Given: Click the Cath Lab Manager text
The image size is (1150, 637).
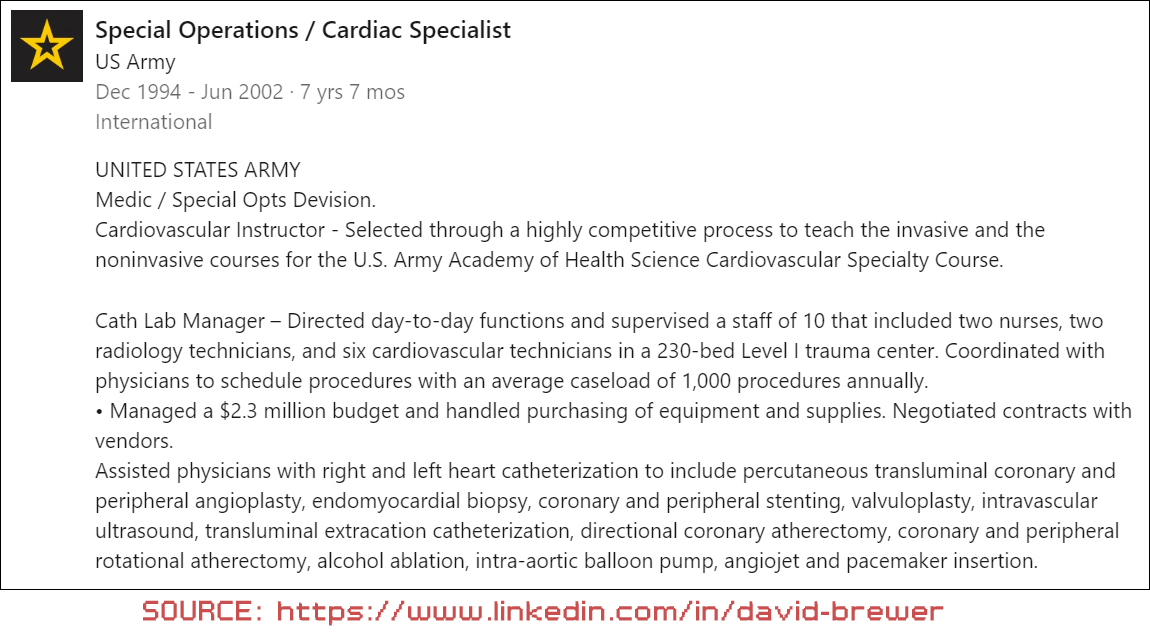Looking at the screenshot, I should [x=180, y=322].
